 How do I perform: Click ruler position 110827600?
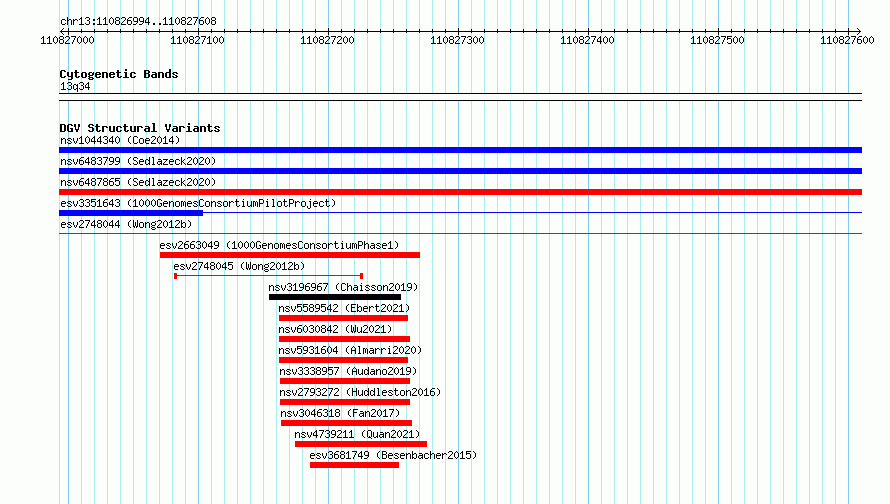[x=847, y=40]
